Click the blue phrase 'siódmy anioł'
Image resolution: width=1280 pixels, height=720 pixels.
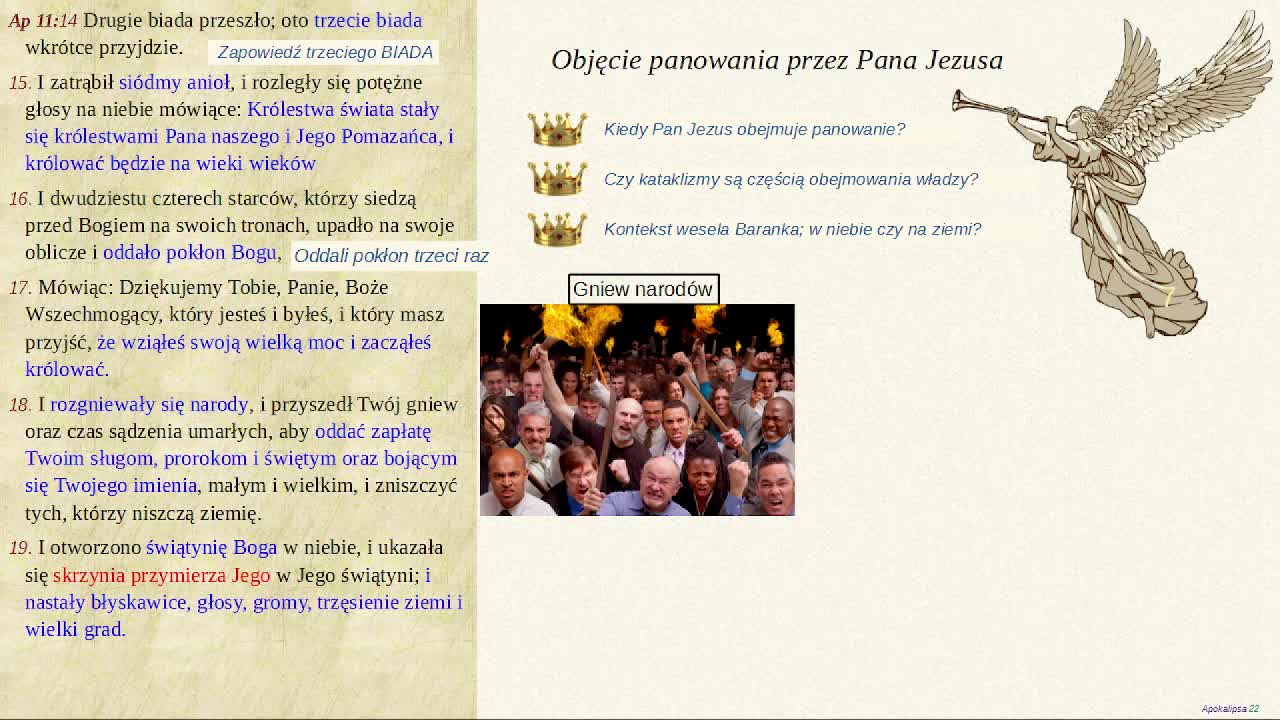click(174, 82)
